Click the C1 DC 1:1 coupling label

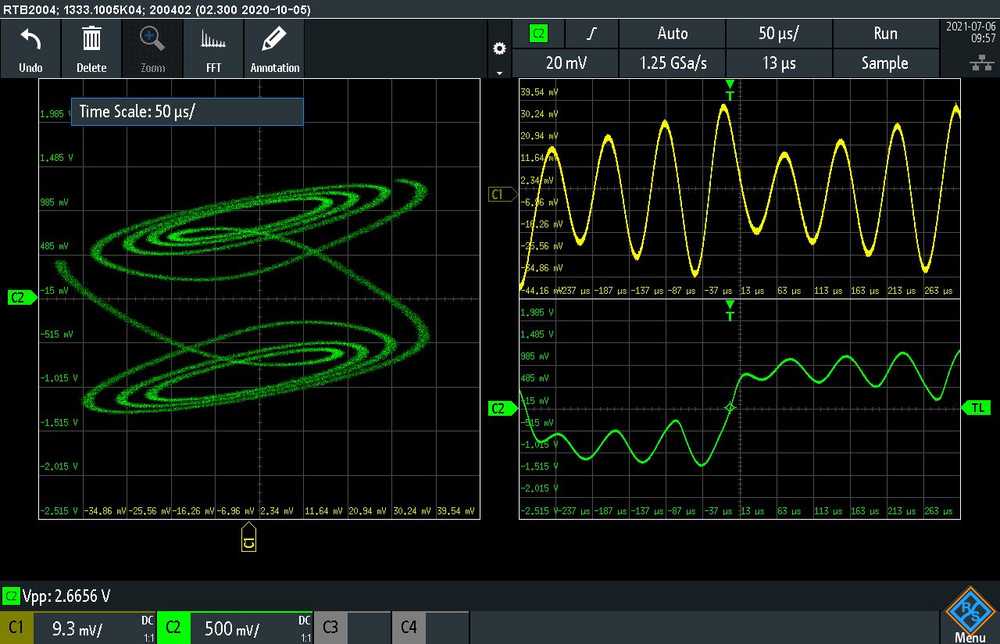pos(147,628)
